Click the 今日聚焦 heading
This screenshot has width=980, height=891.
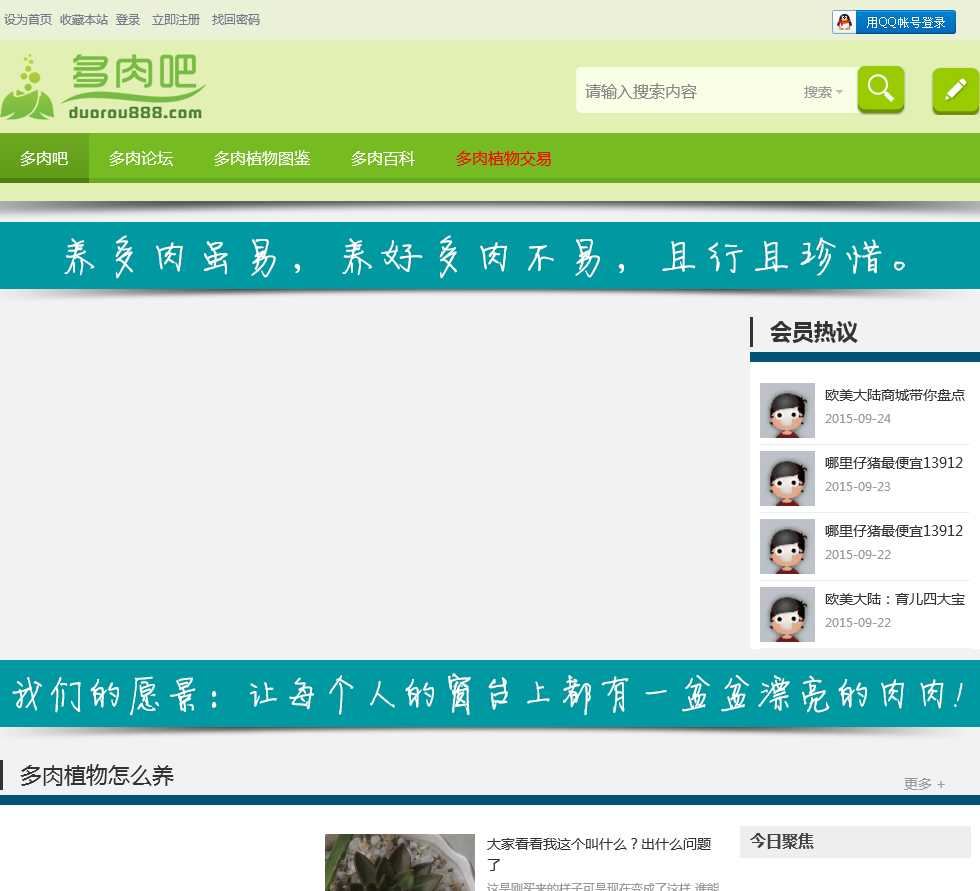[782, 841]
